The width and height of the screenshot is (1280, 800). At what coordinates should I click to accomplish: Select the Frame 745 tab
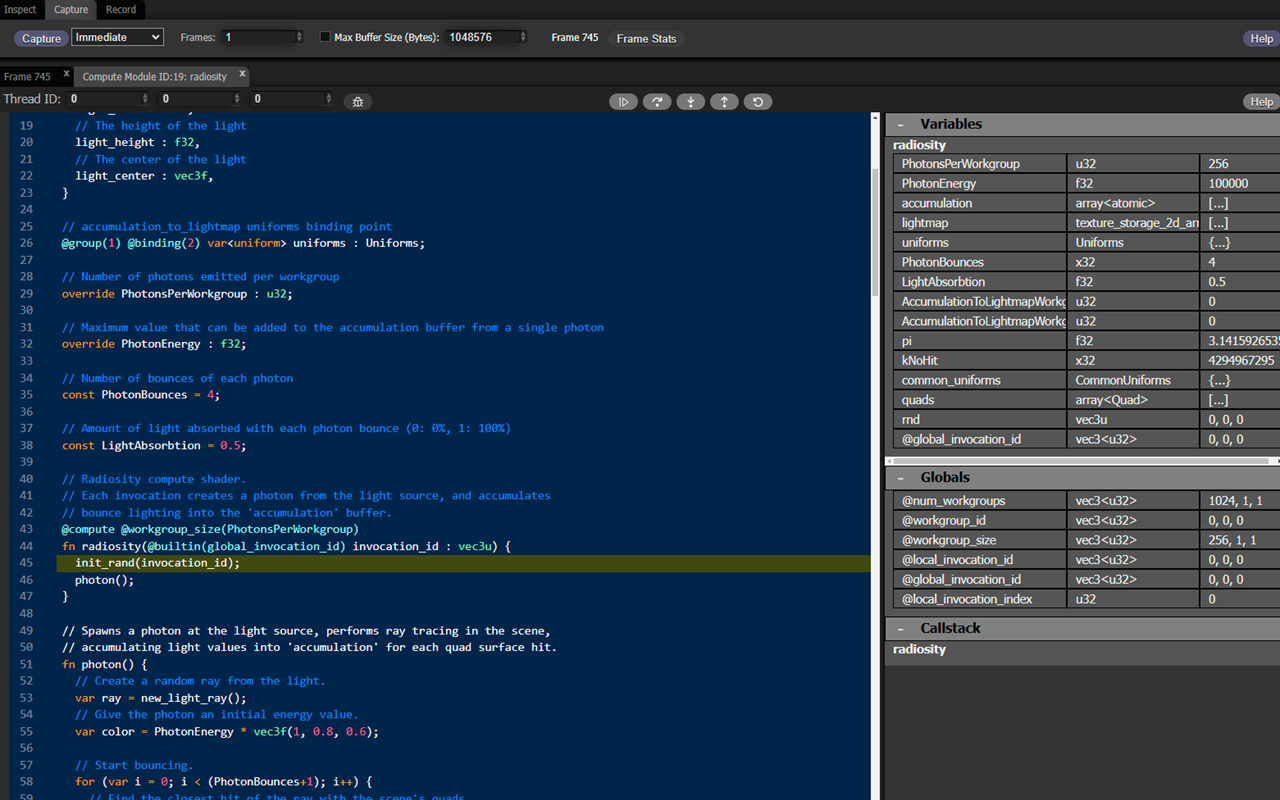pos(28,75)
